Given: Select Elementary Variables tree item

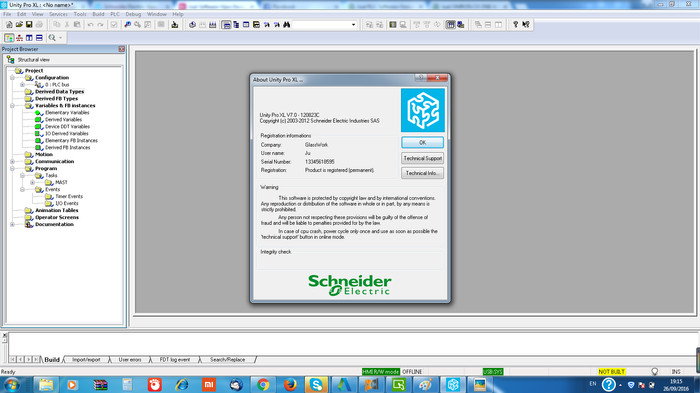Looking at the screenshot, I should point(67,113).
